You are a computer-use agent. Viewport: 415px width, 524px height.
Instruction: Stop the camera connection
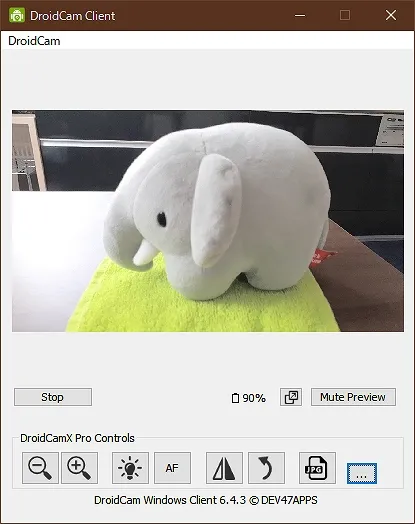tap(53, 397)
